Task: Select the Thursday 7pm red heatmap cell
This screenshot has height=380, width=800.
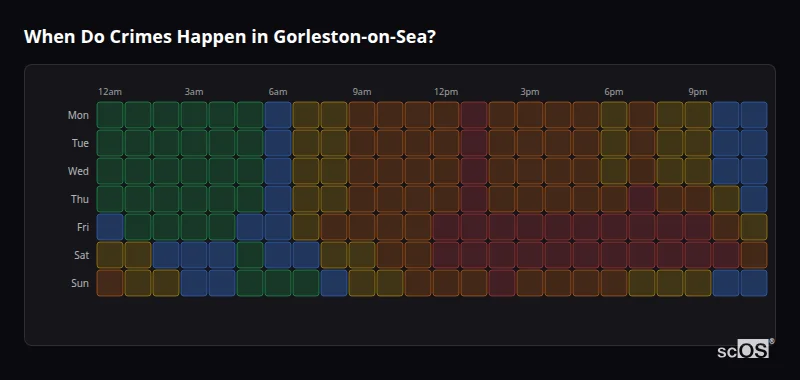Action: coord(642,199)
